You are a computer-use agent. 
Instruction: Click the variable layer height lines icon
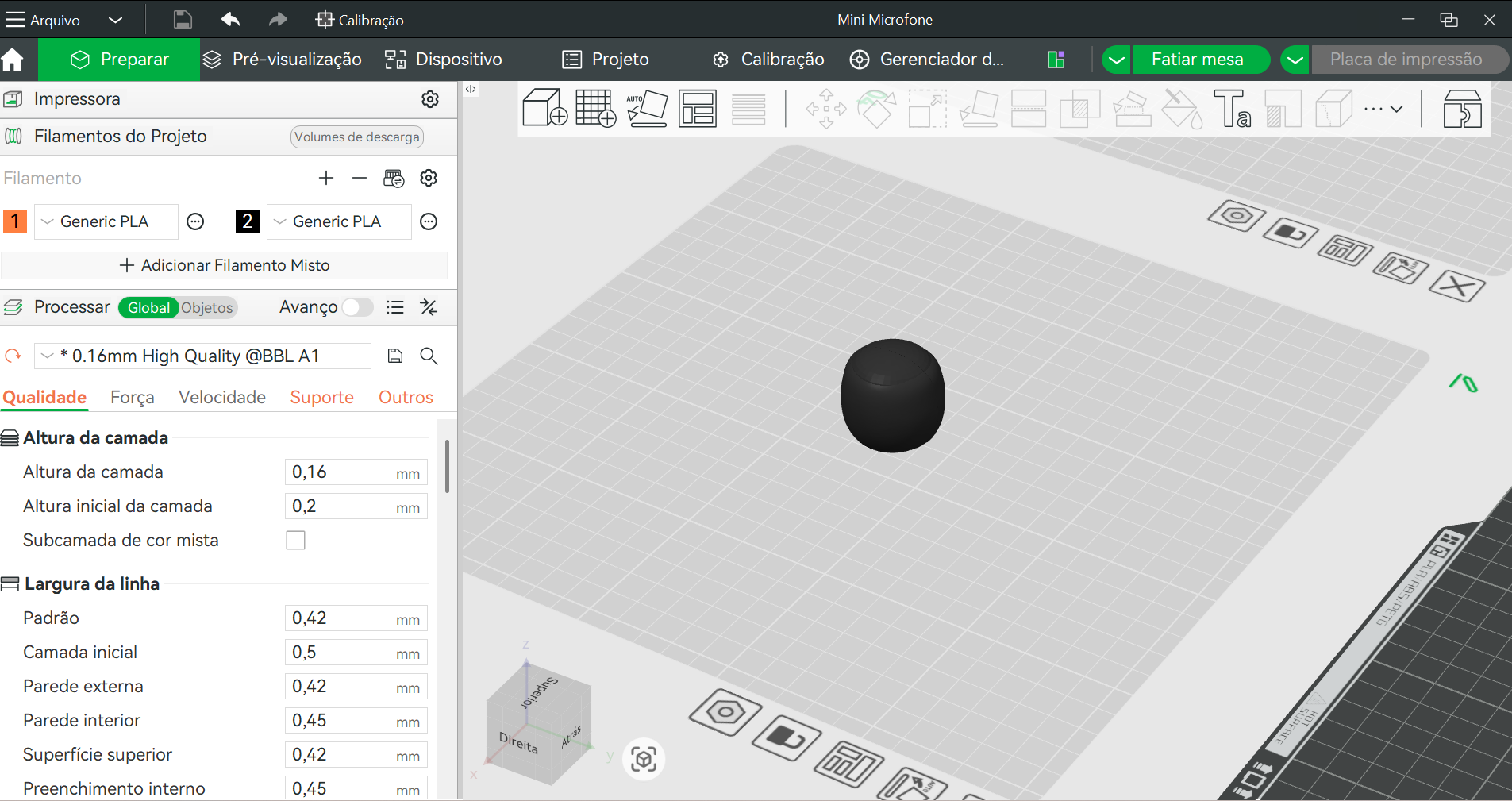[x=748, y=109]
